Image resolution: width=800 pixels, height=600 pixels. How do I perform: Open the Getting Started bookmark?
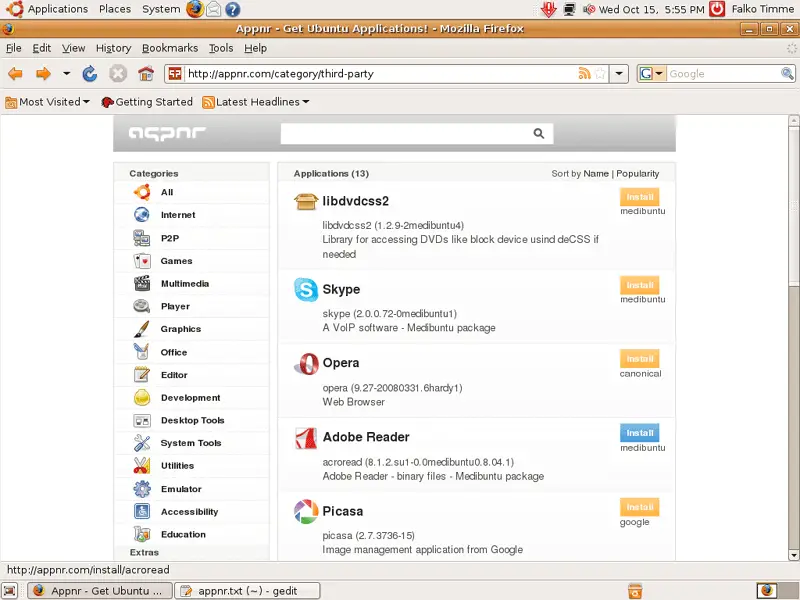click(x=147, y=102)
